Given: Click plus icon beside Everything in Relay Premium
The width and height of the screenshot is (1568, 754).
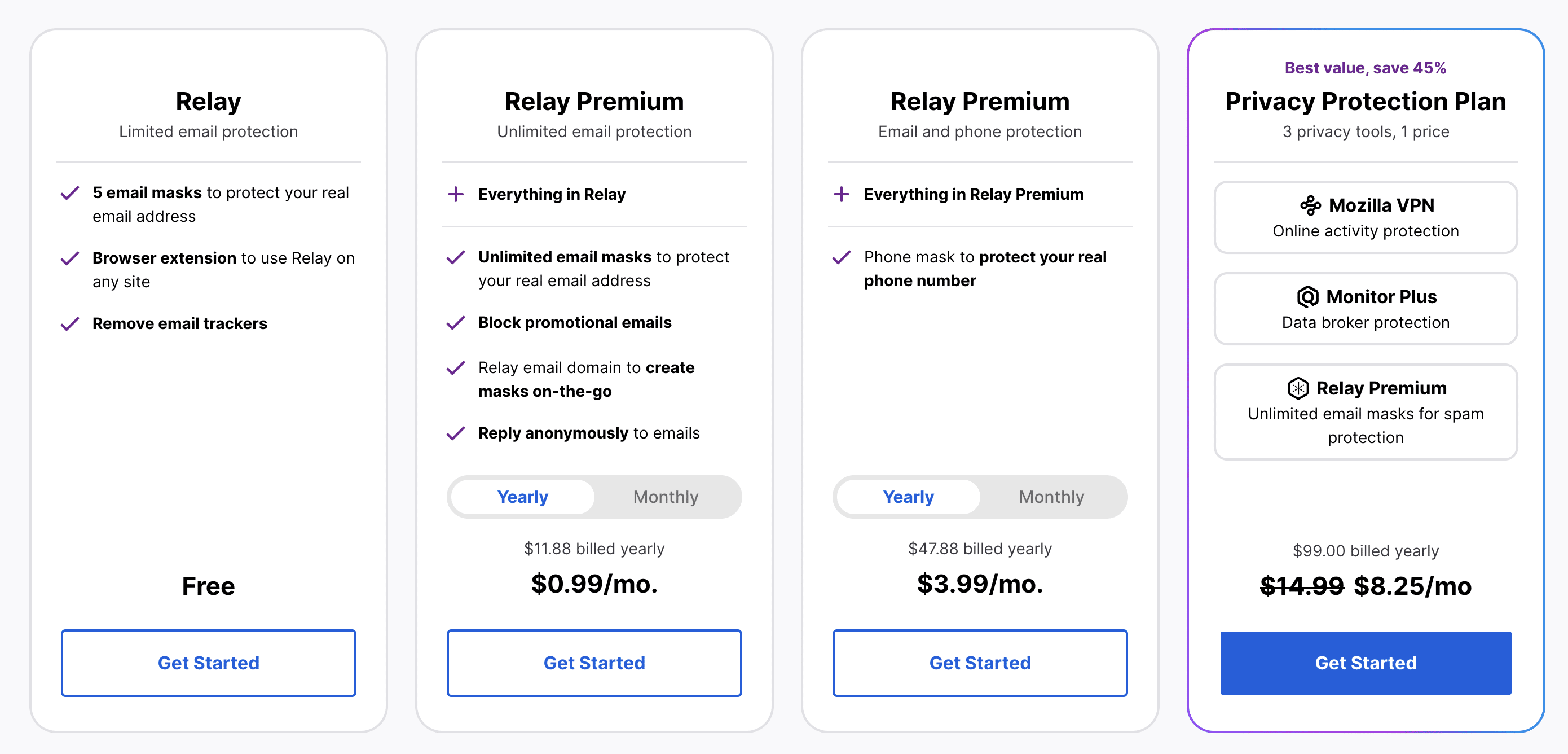Looking at the screenshot, I should coord(841,194).
